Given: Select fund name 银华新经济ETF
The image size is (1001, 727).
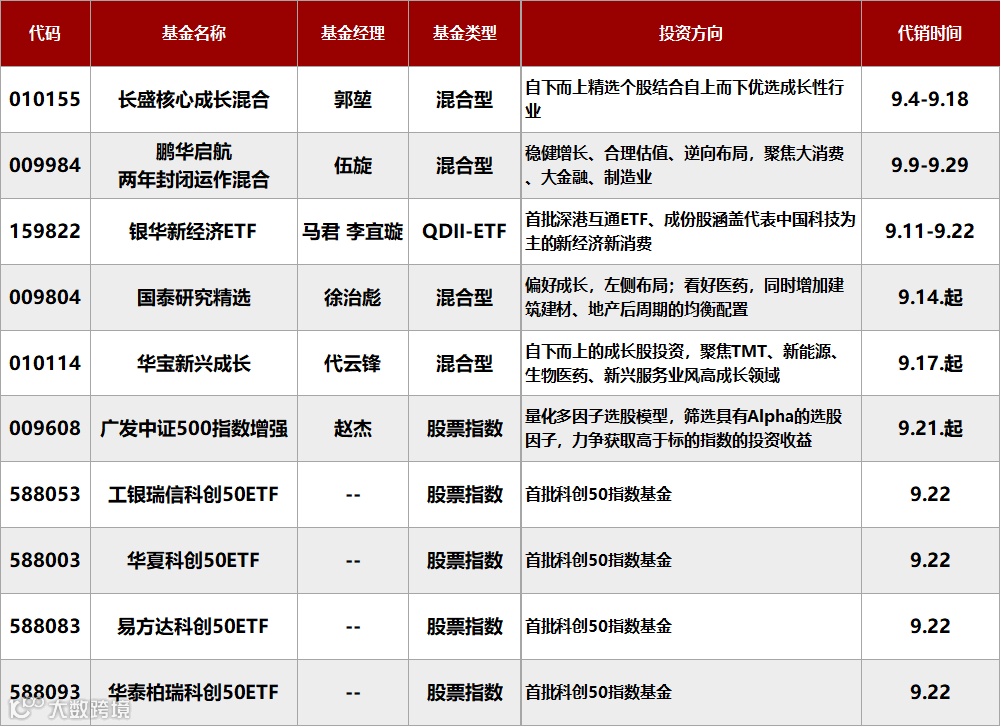Looking at the screenshot, I should pyautogui.click(x=193, y=231).
